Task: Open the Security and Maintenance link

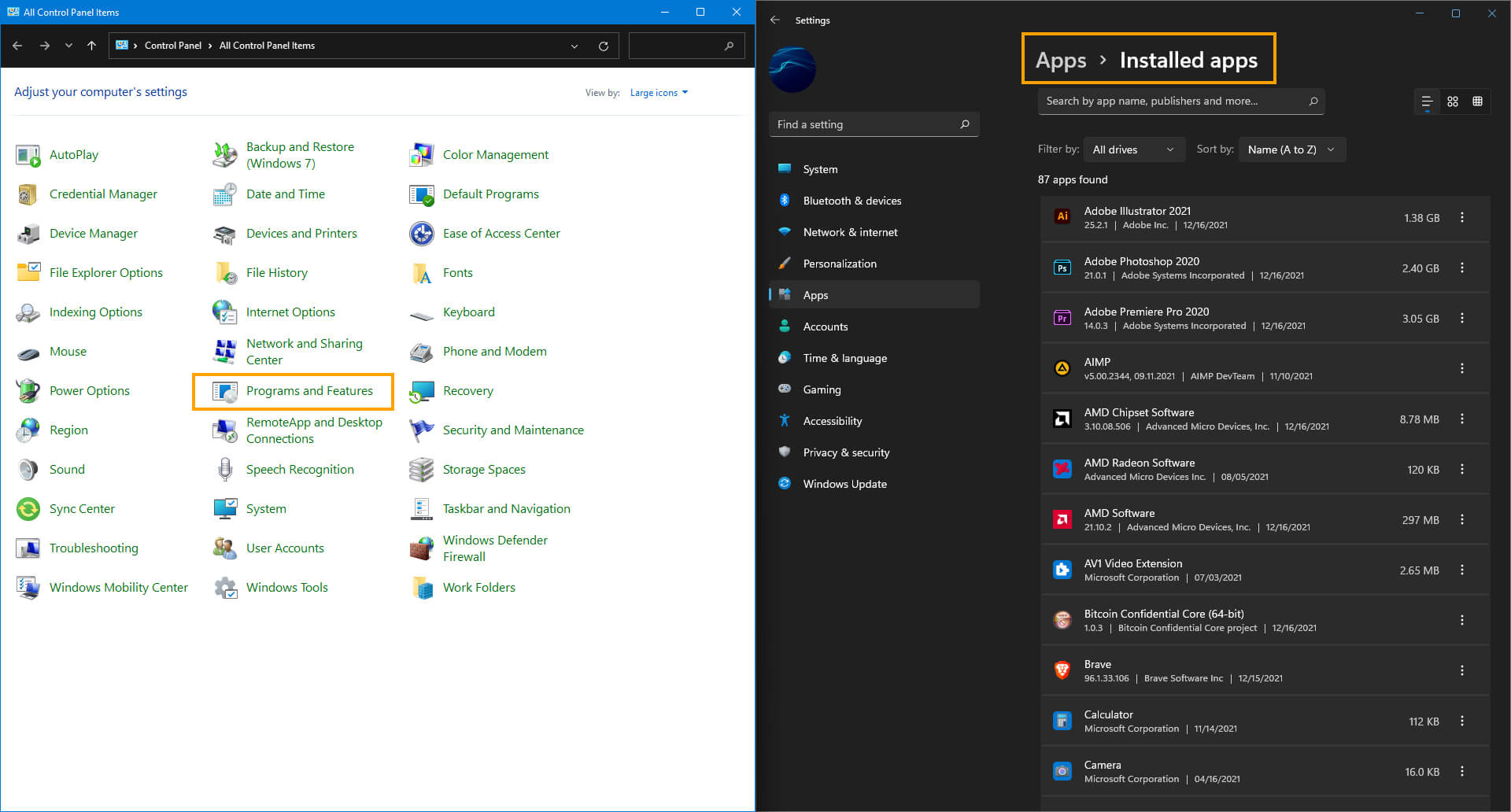Action: [x=513, y=430]
